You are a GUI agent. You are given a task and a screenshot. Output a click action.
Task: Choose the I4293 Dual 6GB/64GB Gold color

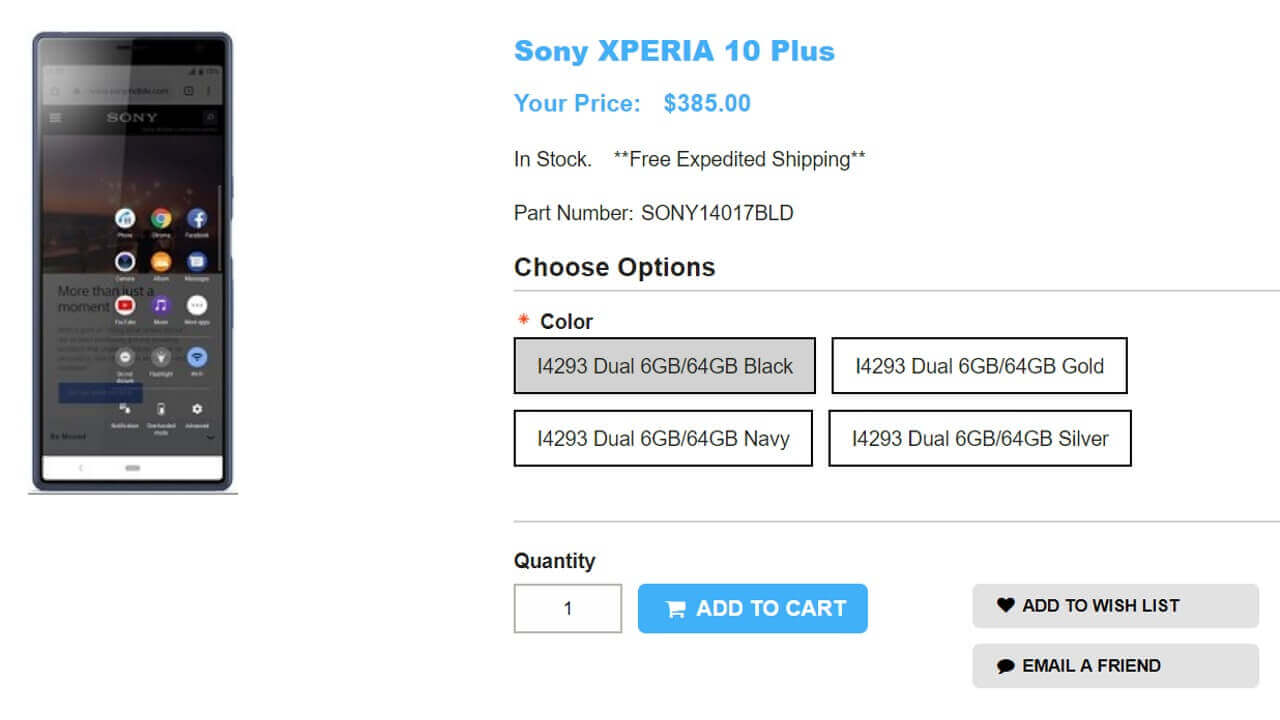[x=979, y=366]
